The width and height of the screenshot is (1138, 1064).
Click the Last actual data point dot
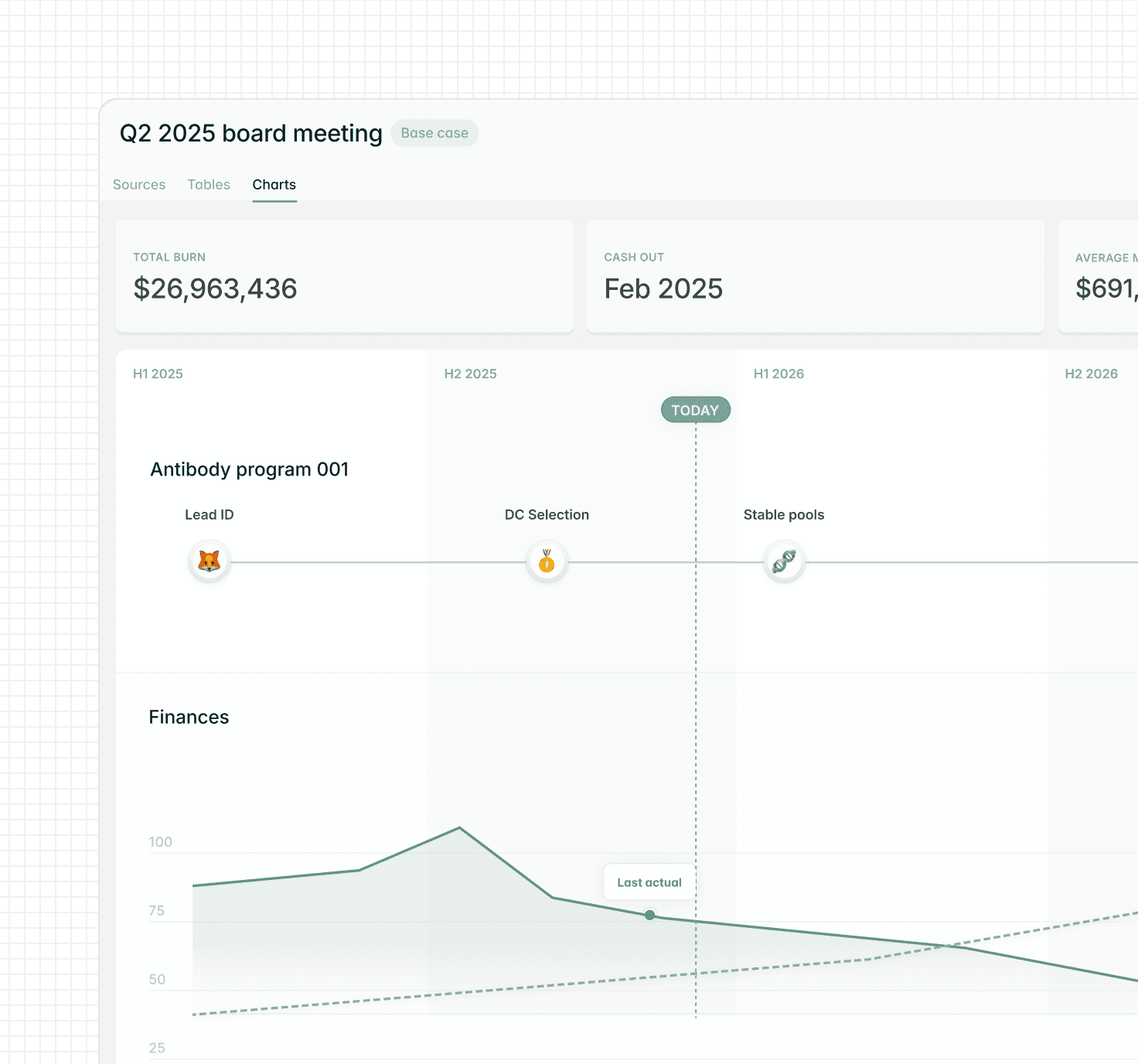[650, 916]
